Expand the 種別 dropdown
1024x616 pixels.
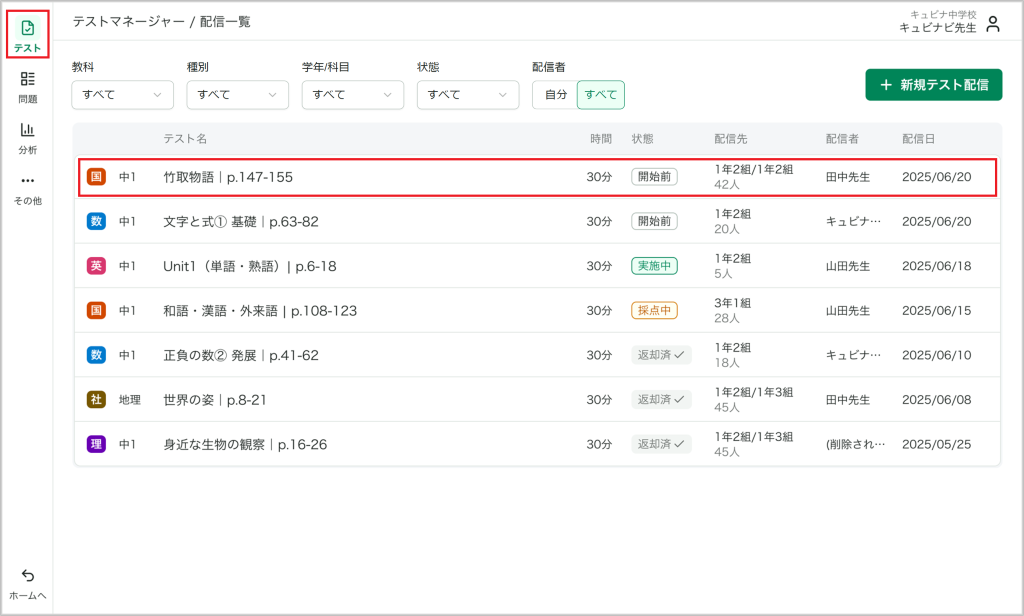pos(238,95)
